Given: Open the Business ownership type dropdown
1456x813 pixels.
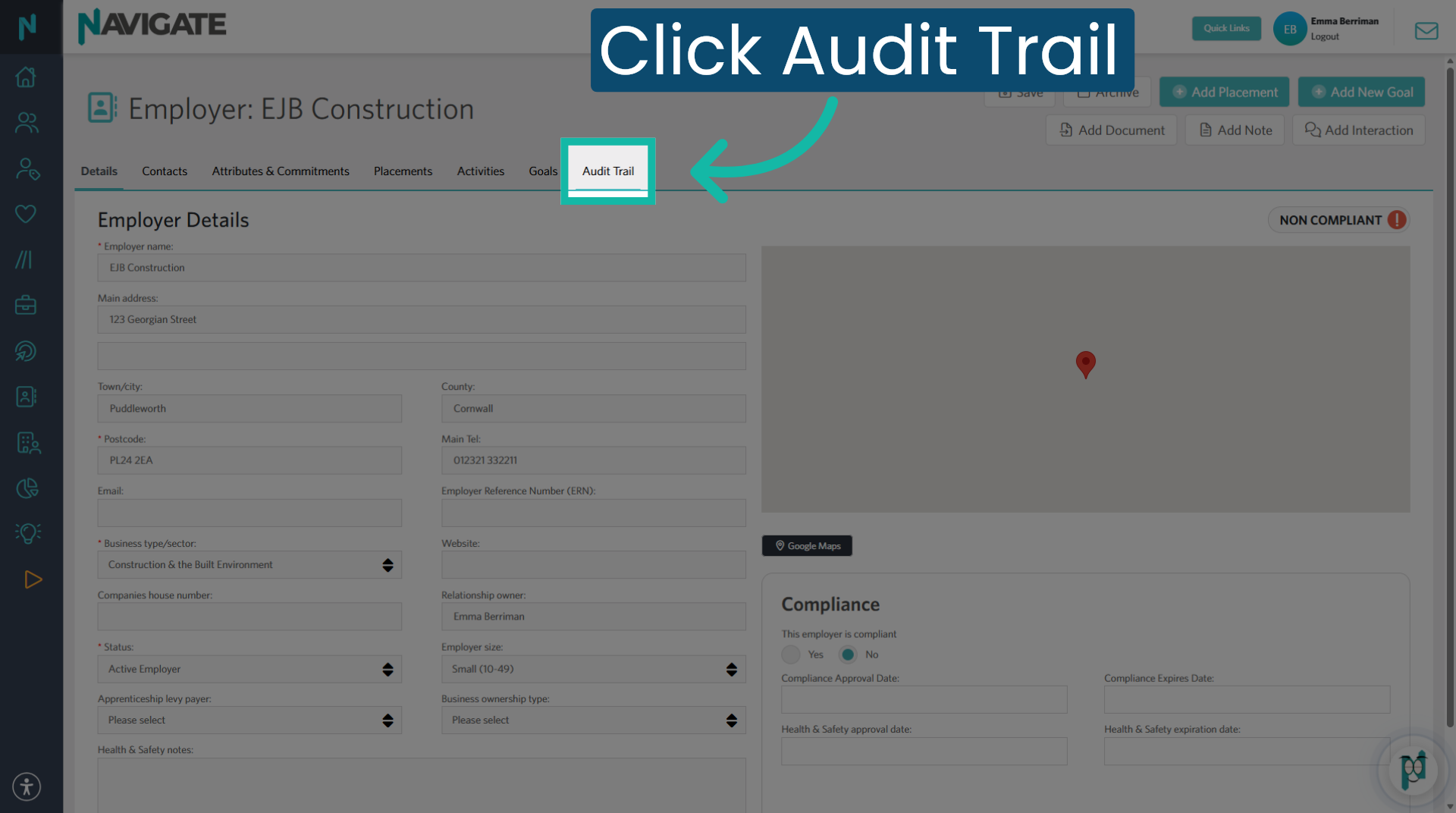Looking at the screenshot, I should click(x=594, y=720).
